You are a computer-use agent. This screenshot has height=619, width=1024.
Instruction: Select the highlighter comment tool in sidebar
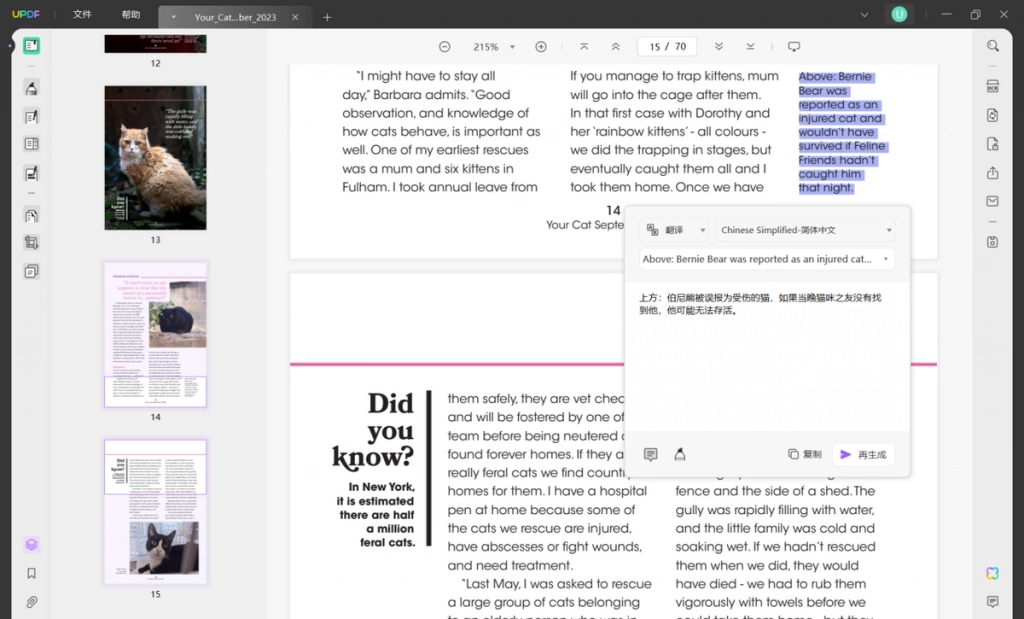[x=31, y=87]
